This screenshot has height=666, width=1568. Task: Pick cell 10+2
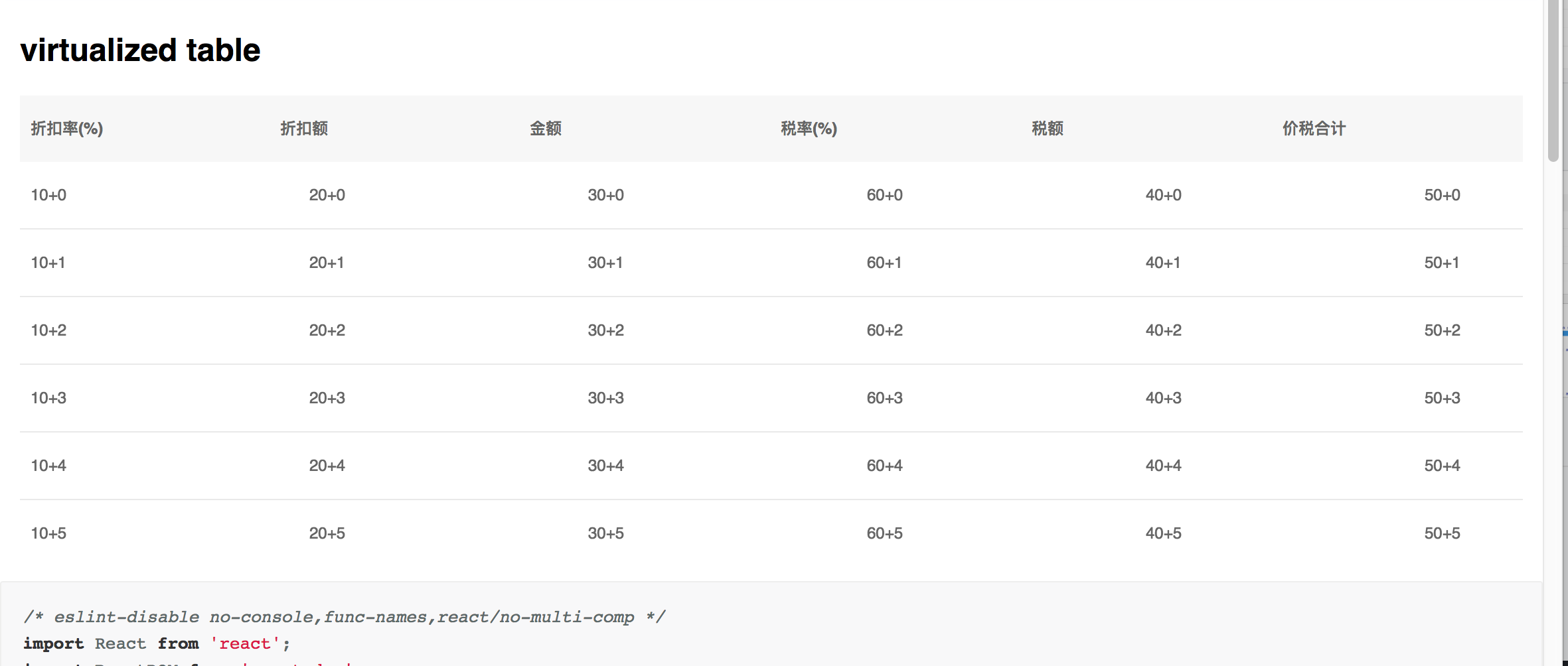(x=48, y=330)
